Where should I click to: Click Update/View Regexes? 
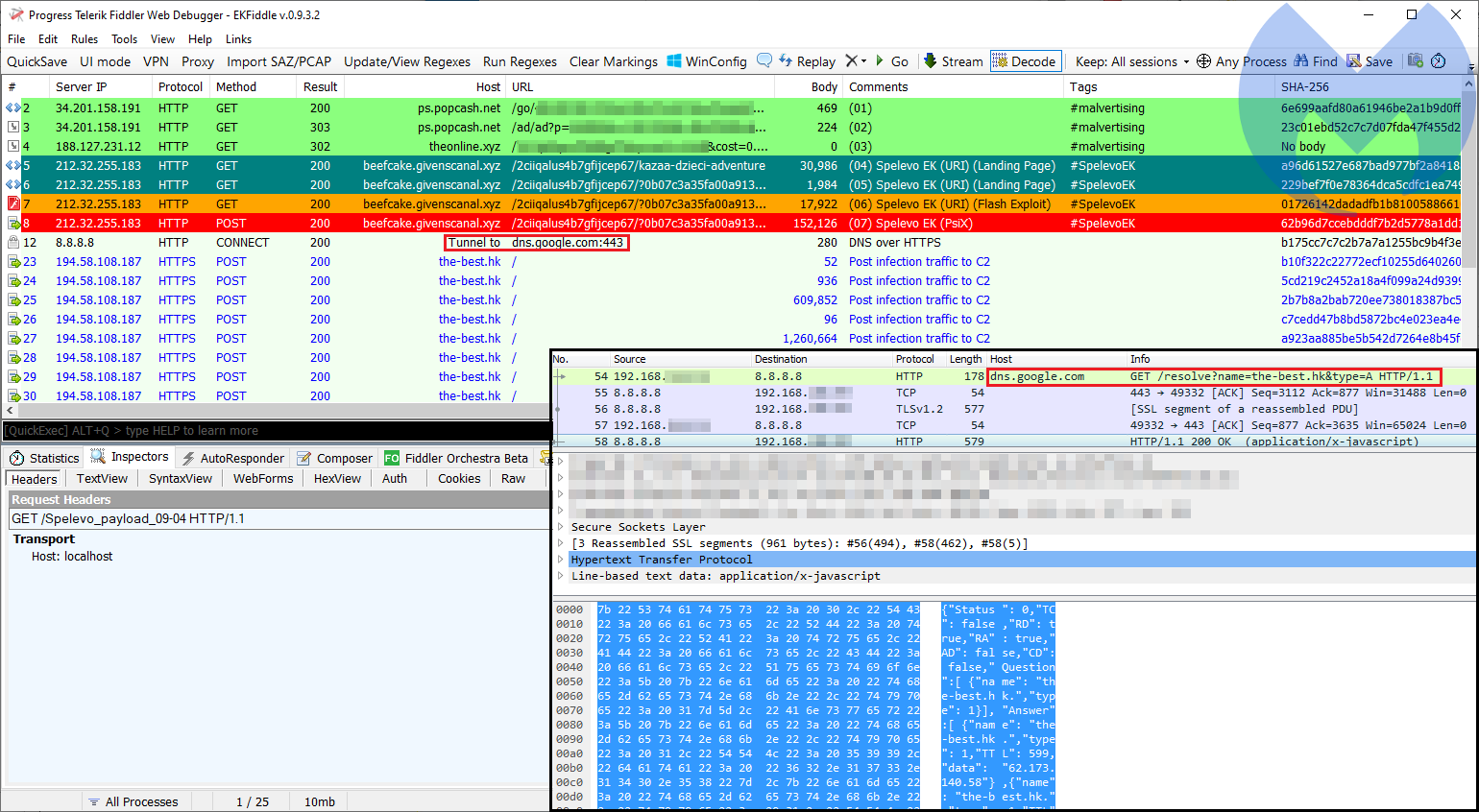pos(406,60)
